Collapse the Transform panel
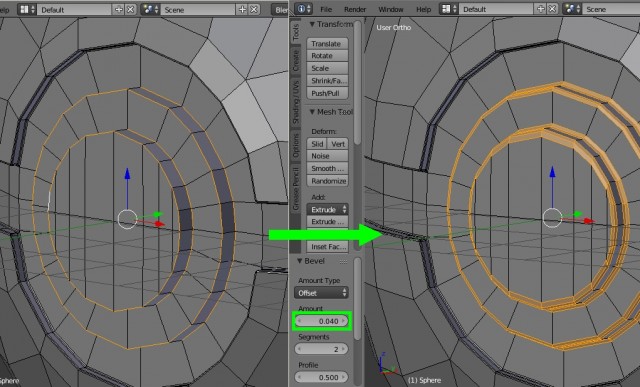This screenshot has width=640, height=387. coord(312,24)
